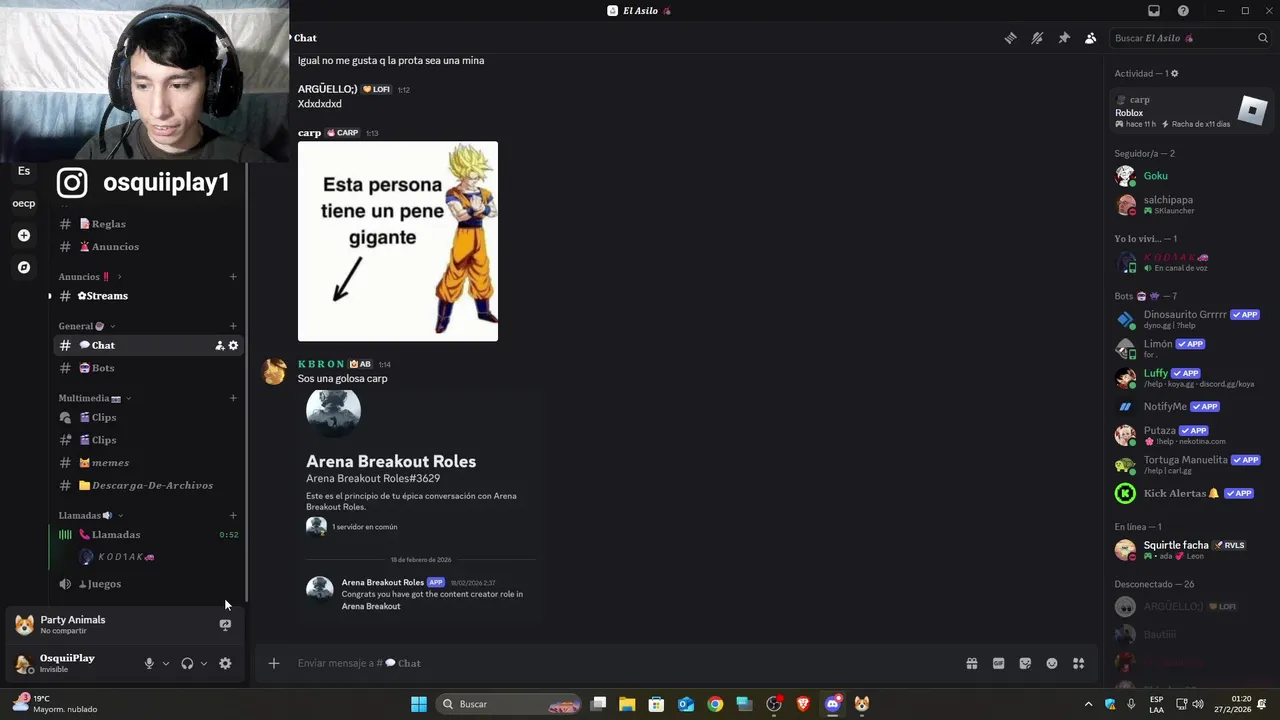The height and width of the screenshot is (720, 1280).
Task: Show hidden system tray icons chevron
Action: click(x=1089, y=704)
